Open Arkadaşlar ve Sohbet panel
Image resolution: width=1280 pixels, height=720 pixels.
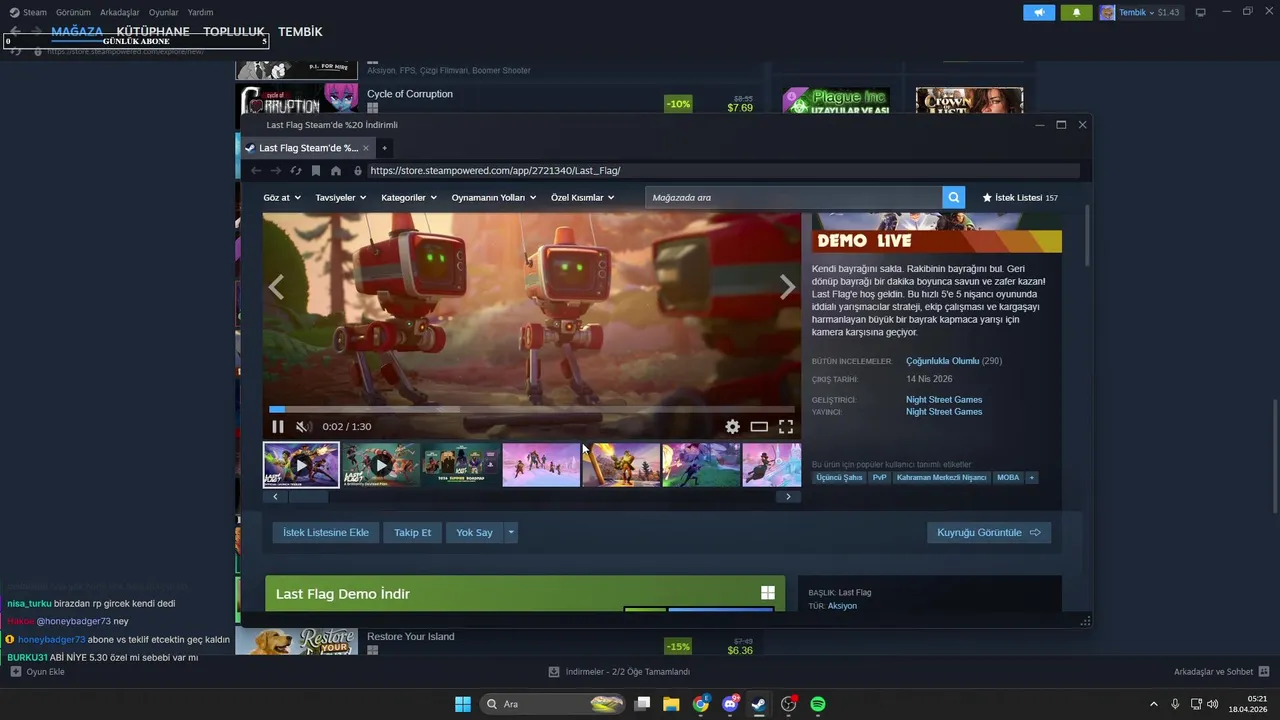(1221, 672)
